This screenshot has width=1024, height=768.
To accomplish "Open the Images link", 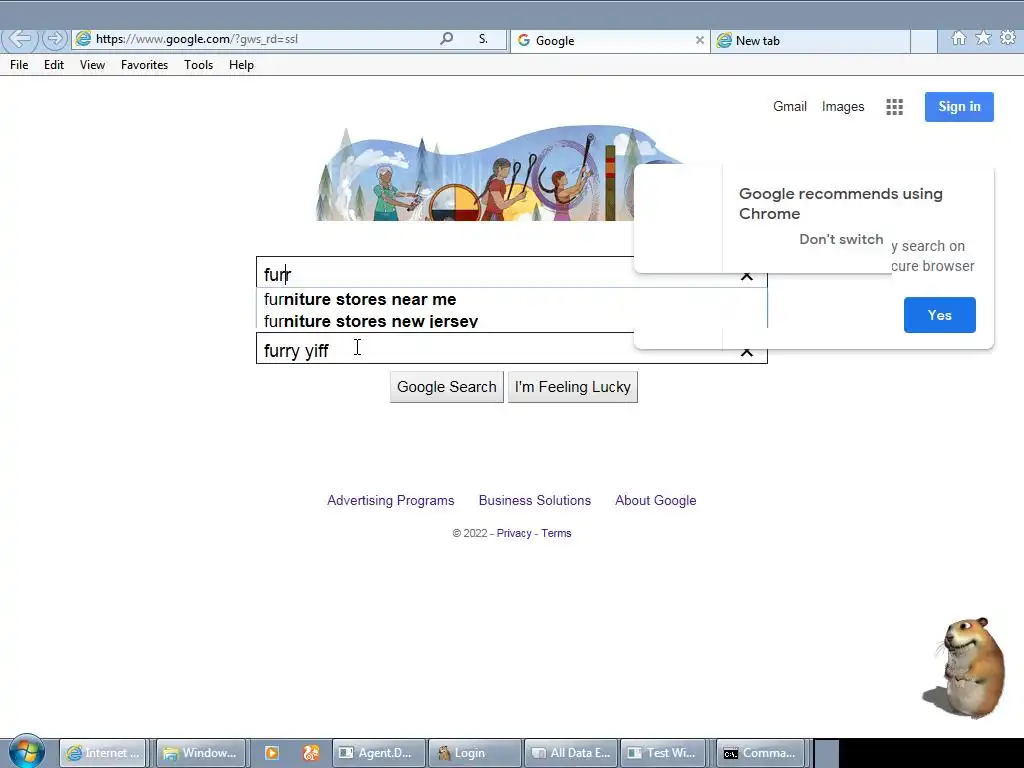I will click(x=842, y=106).
